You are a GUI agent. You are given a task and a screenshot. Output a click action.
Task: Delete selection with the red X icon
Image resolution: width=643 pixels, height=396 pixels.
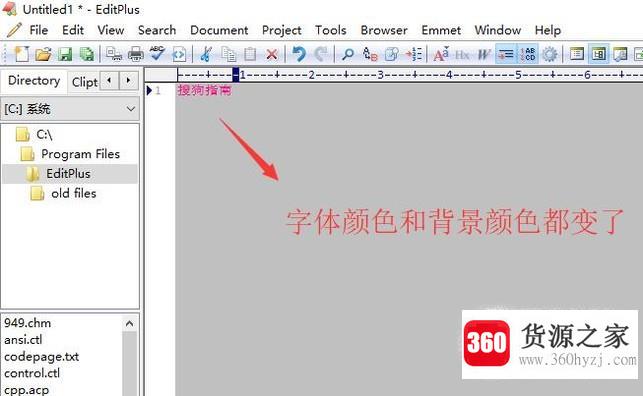coord(271,54)
